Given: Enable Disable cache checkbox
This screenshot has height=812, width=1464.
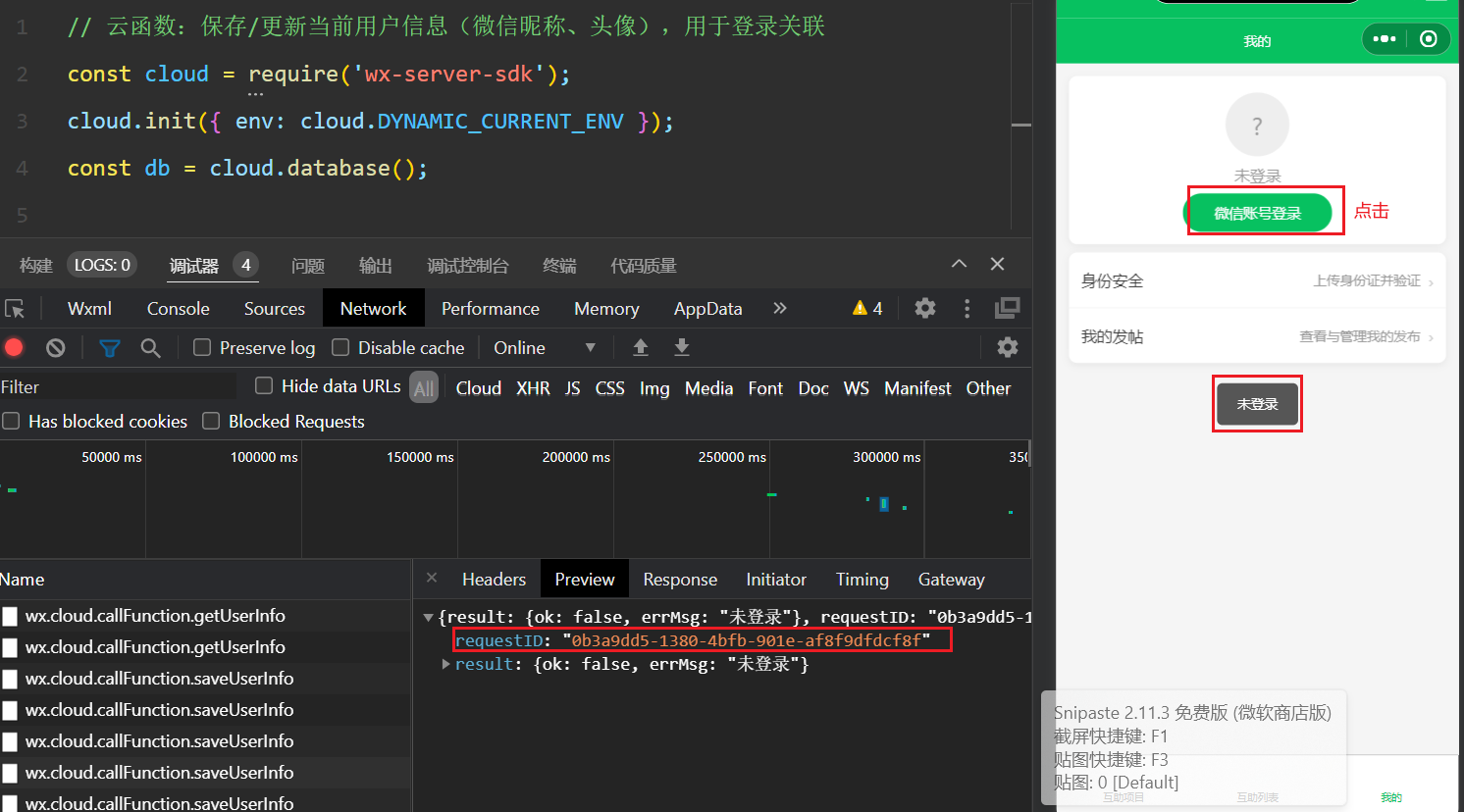Looking at the screenshot, I should (x=340, y=347).
